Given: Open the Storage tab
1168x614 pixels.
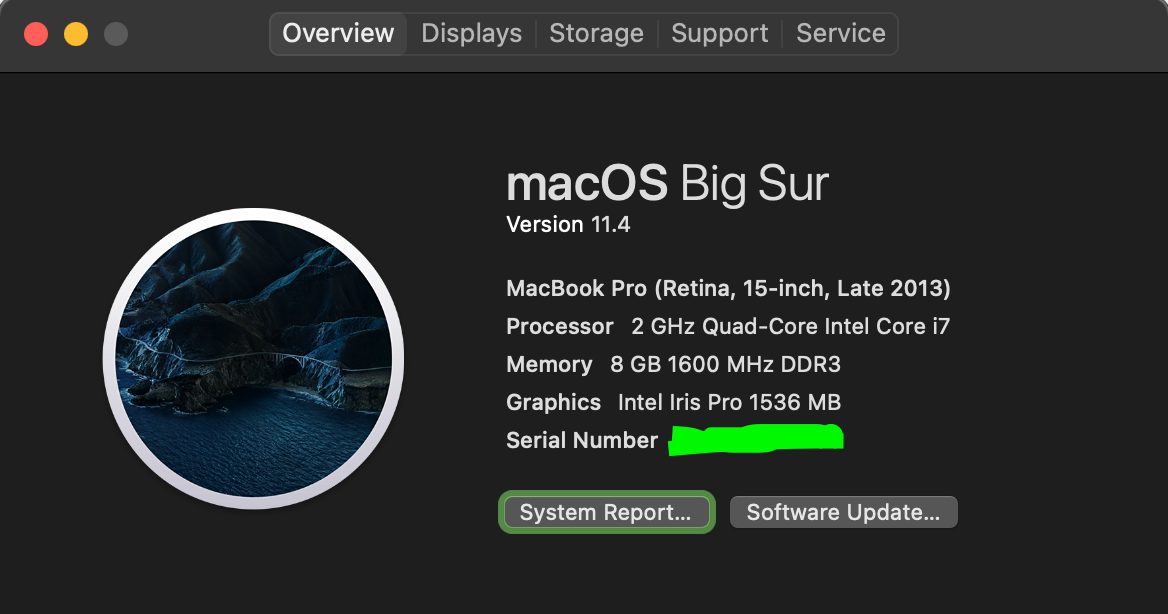Looking at the screenshot, I should tap(596, 34).
